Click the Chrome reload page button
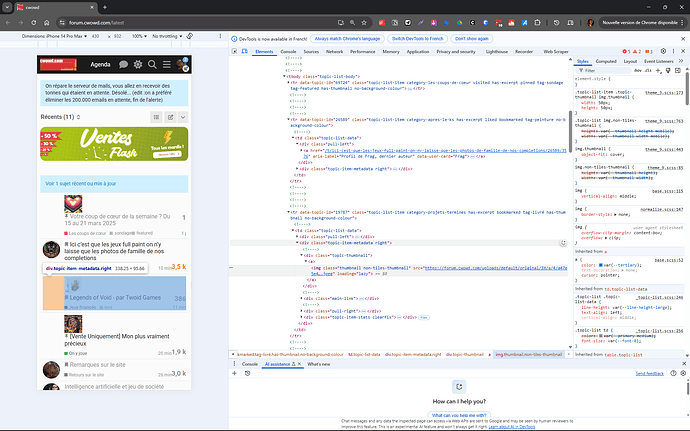Image resolution: width=690 pixels, height=431 pixels. 33,22
